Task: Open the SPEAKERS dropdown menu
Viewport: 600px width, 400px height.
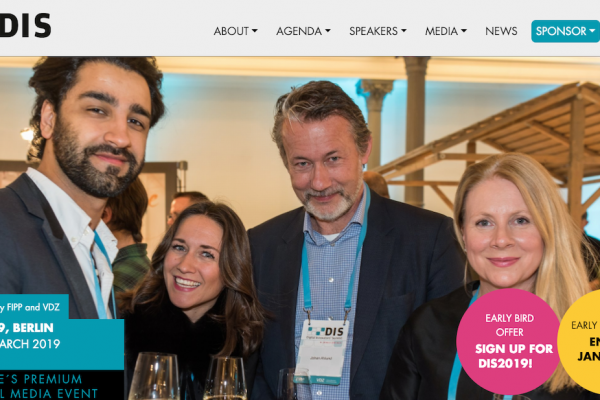Action: click(x=378, y=31)
